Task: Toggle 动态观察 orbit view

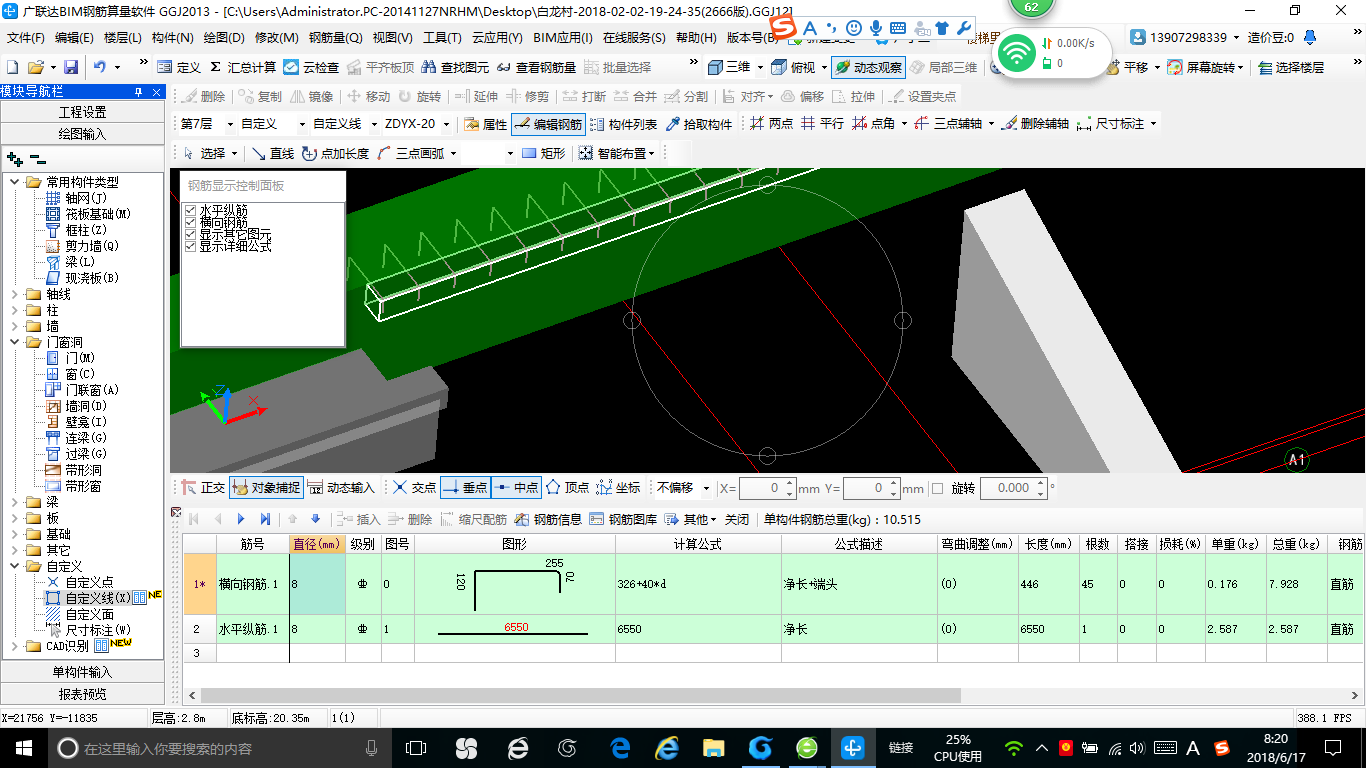Action: pyautogui.click(x=867, y=67)
